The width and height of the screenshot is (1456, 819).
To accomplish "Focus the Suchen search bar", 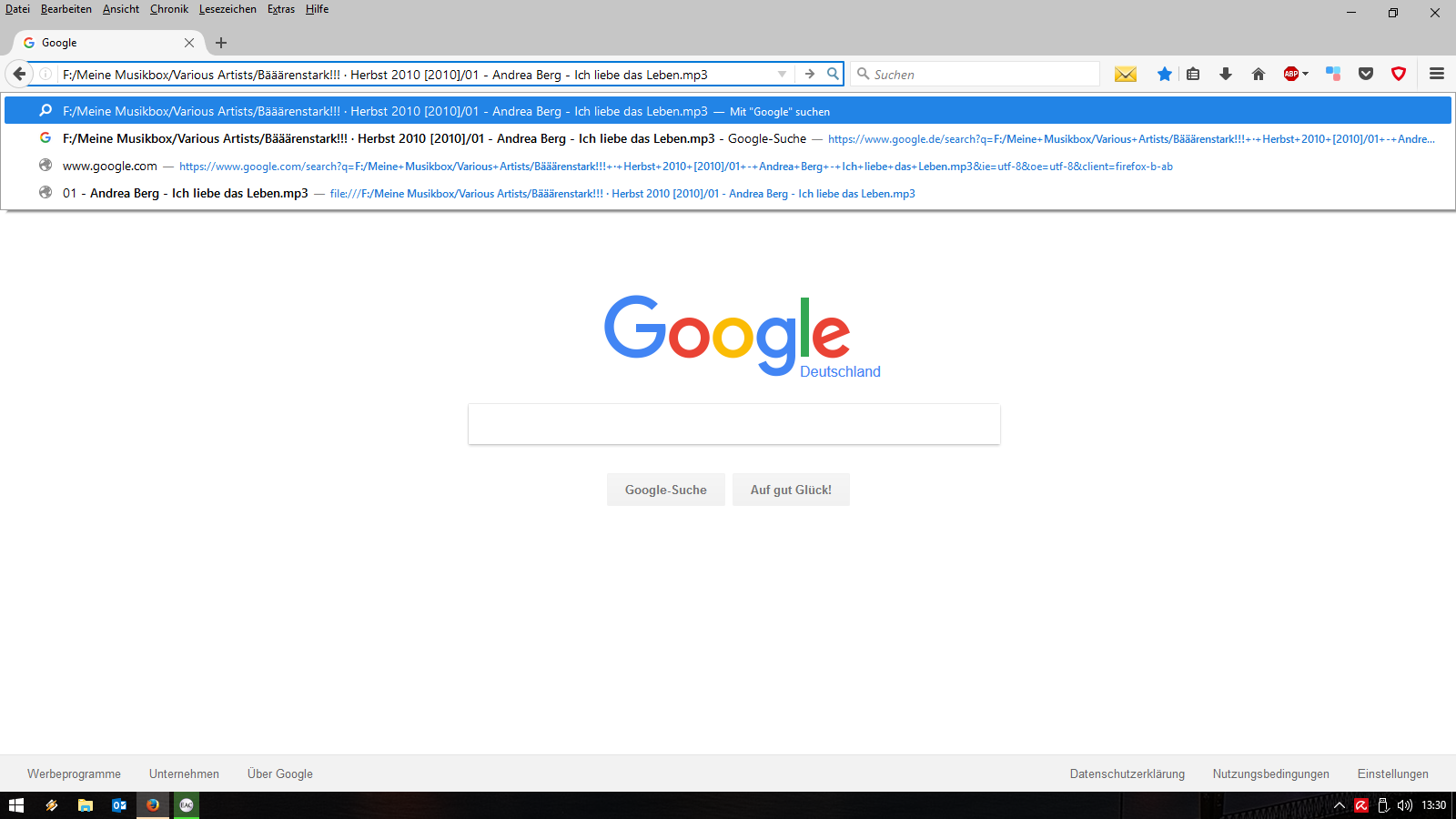I will point(976,74).
